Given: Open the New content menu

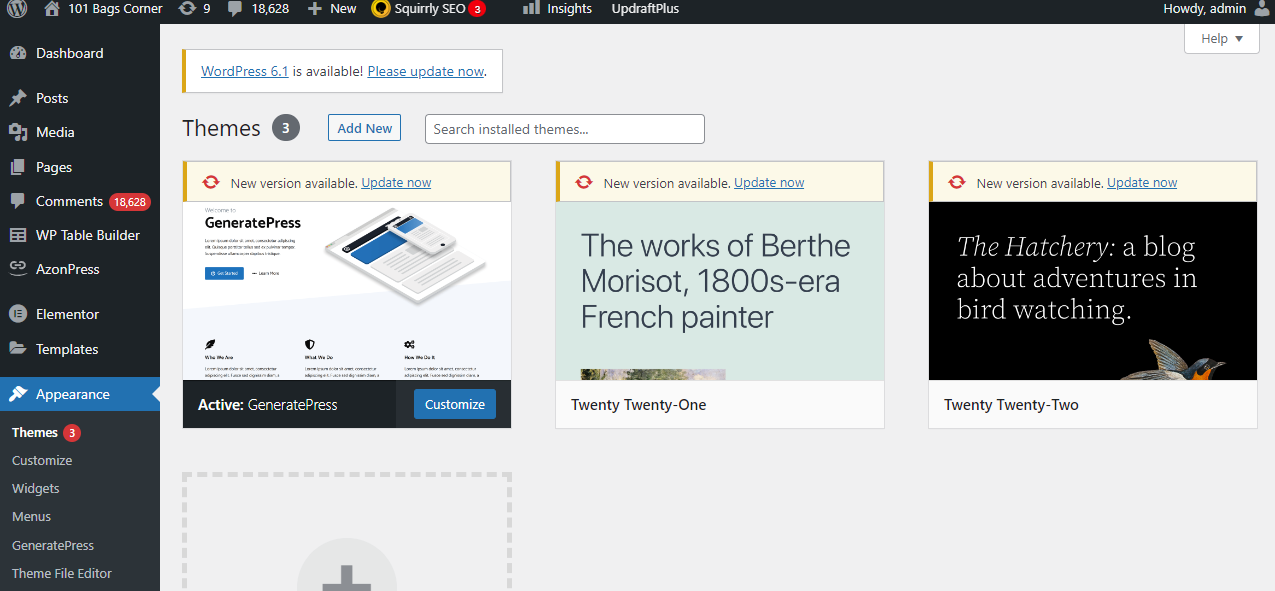Looking at the screenshot, I should [332, 9].
